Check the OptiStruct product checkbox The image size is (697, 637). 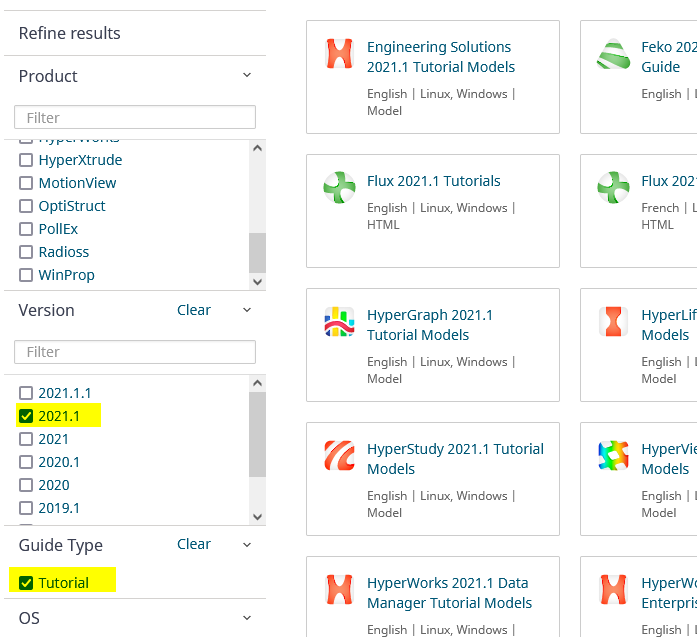point(26,206)
